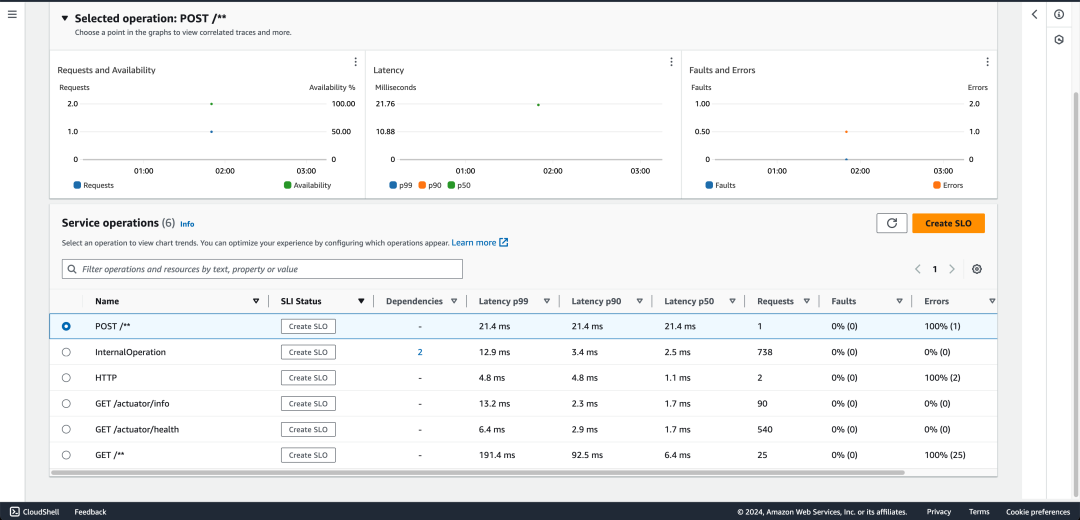Create SLO for InternalOperation row
The height and width of the screenshot is (520, 1080).
pyautogui.click(x=308, y=352)
